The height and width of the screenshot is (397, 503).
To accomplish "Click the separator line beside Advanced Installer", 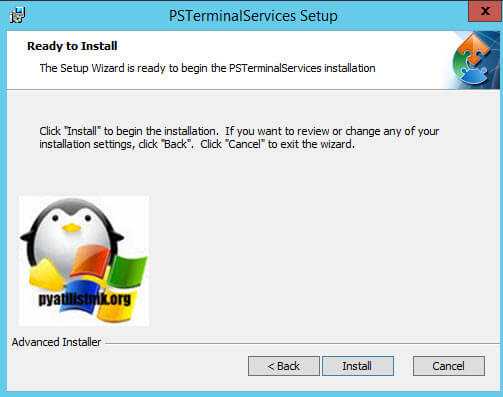I will (x=302, y=343).
